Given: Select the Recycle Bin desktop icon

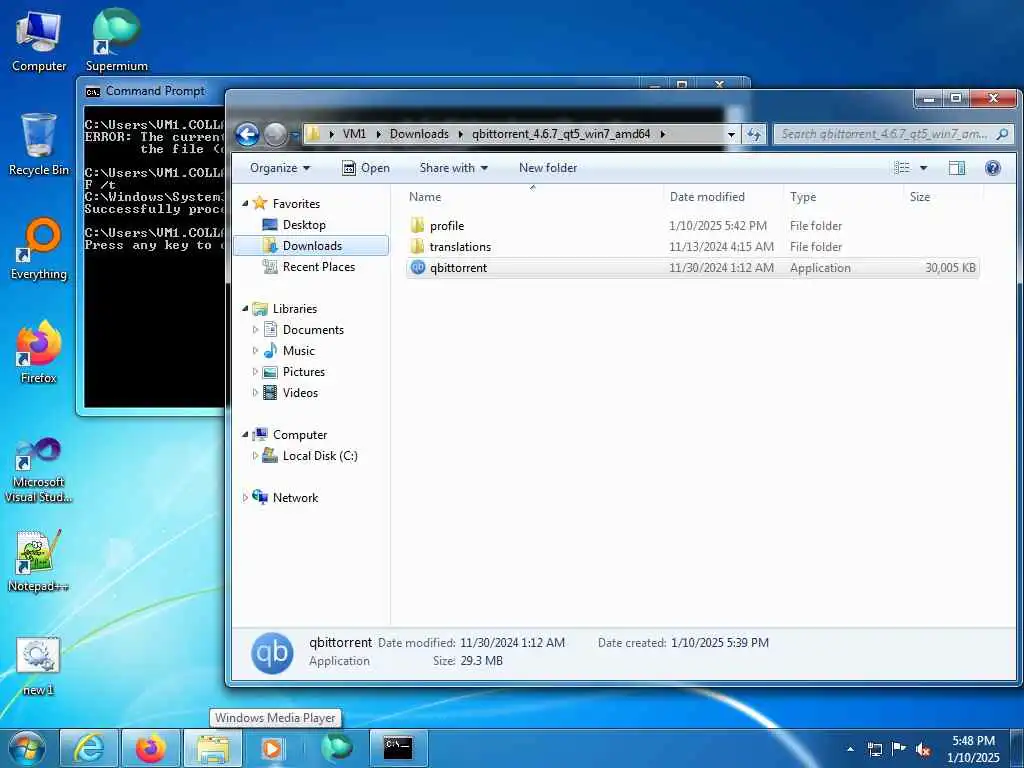Looking at the screenshot, I should click(39, 145).
